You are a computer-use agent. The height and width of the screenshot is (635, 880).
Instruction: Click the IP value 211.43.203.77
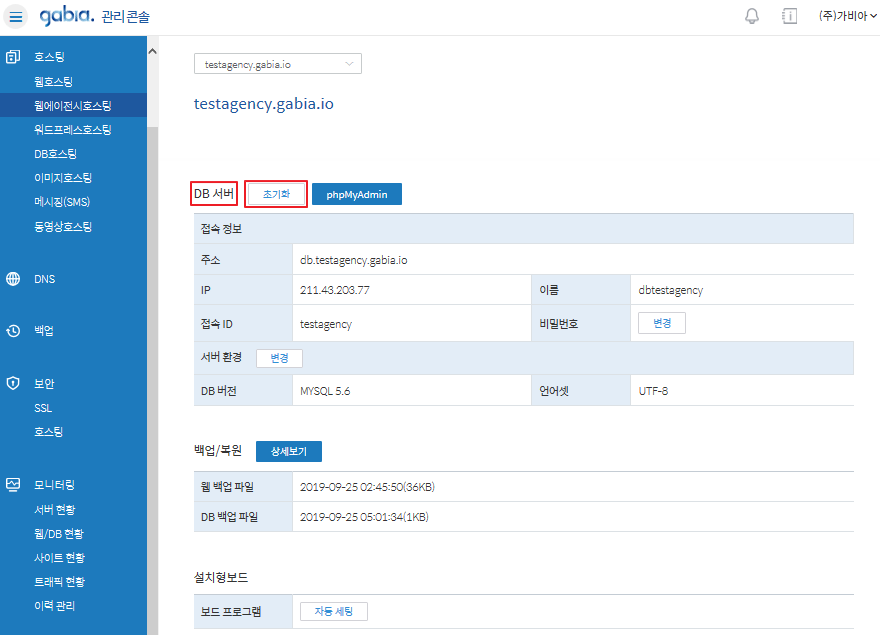click(x=334, y=290)
